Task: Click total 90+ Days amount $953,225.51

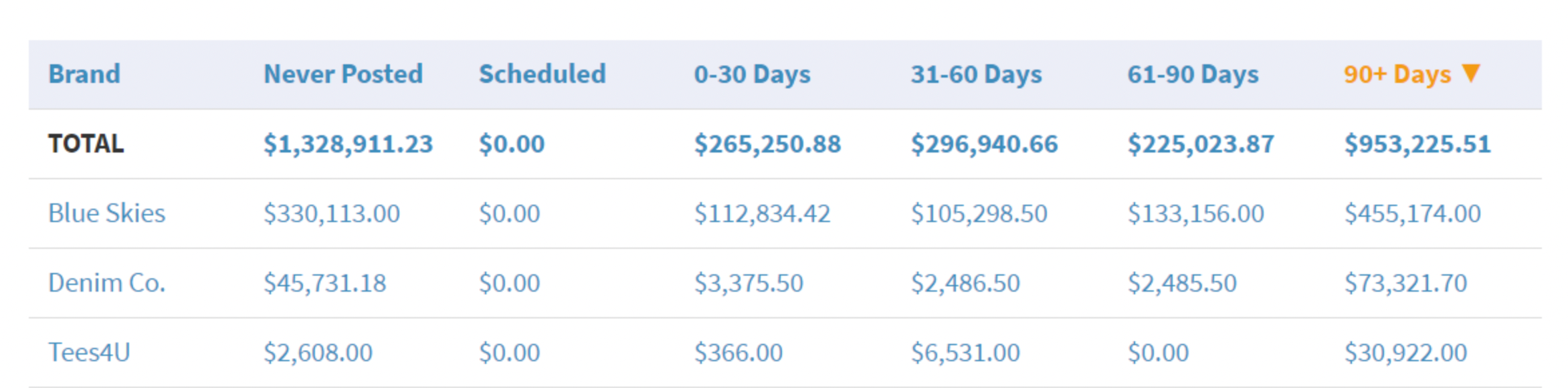Action: 1417,144
